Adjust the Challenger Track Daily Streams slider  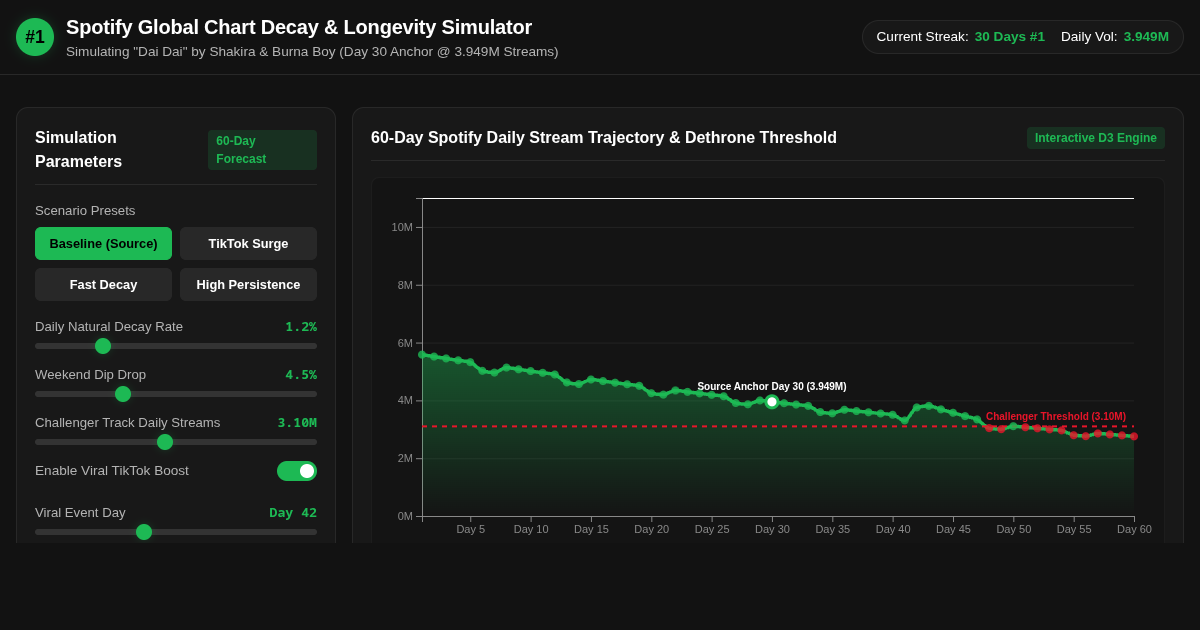[176, 442]
